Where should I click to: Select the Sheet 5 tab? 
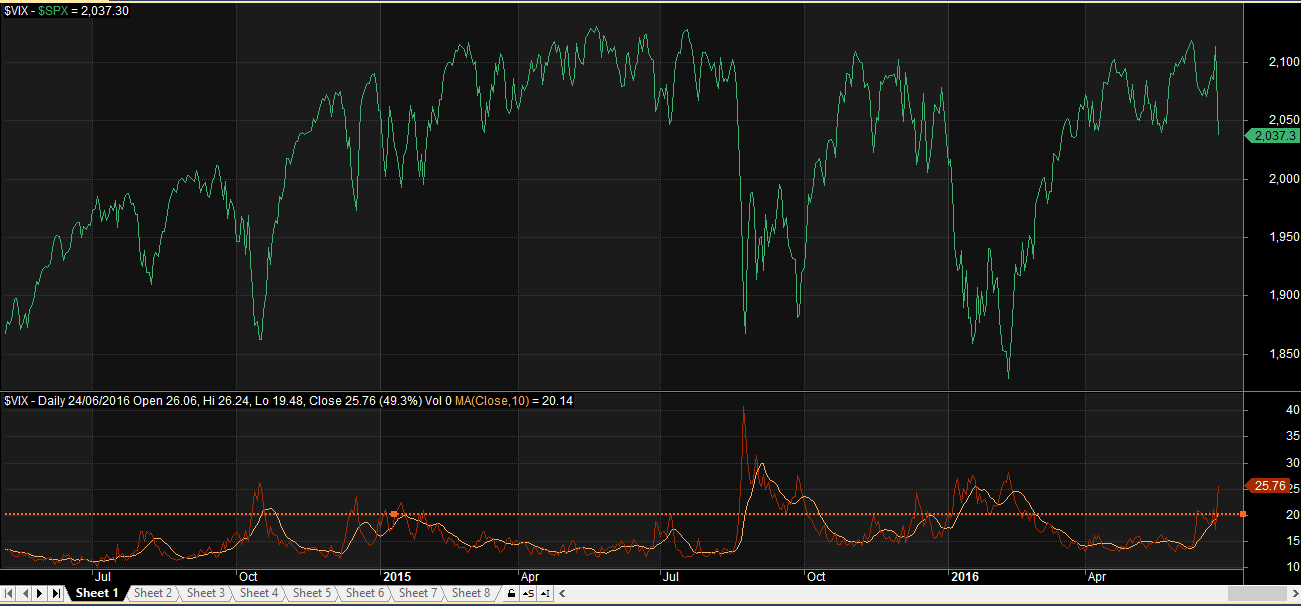tap(312, 593)
